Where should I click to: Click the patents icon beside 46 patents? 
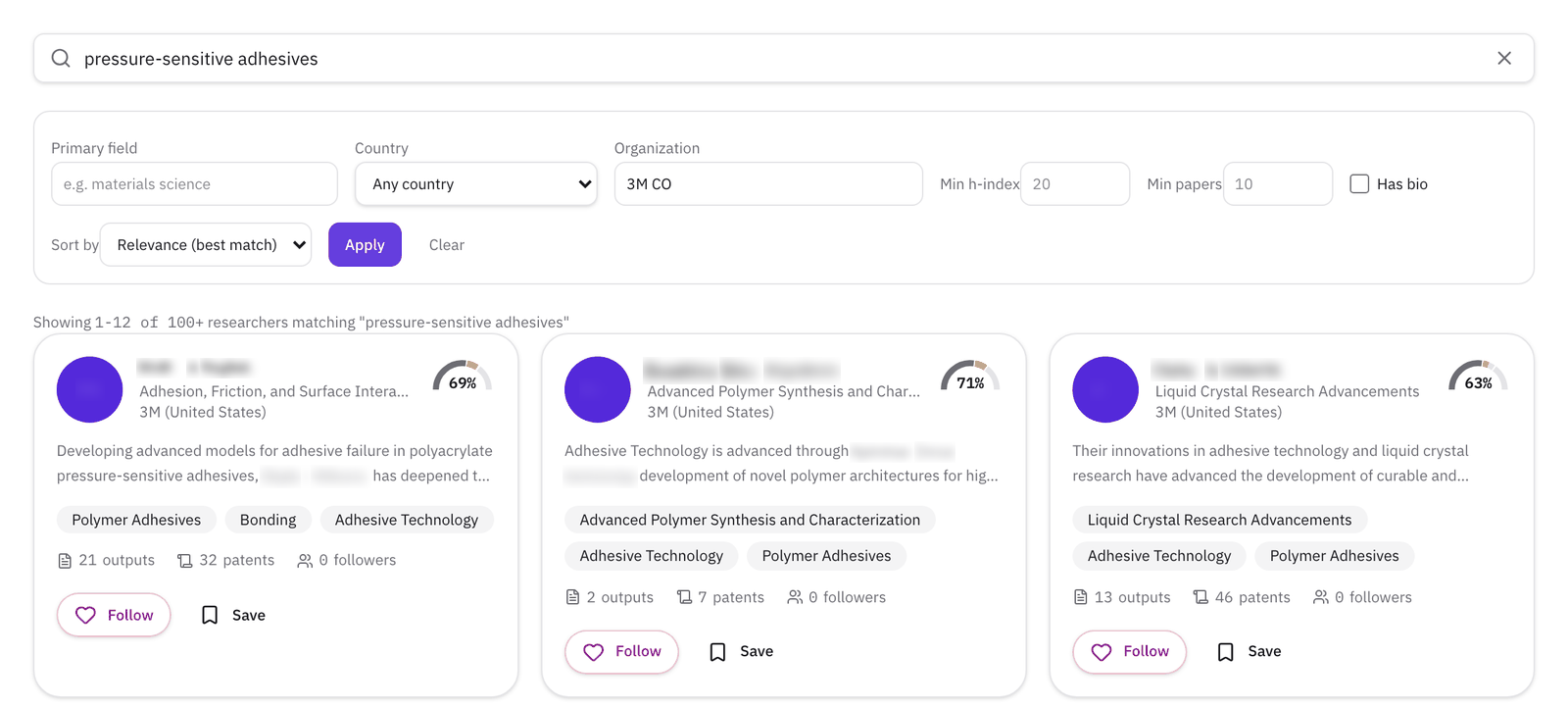(x=1200, y=597)
